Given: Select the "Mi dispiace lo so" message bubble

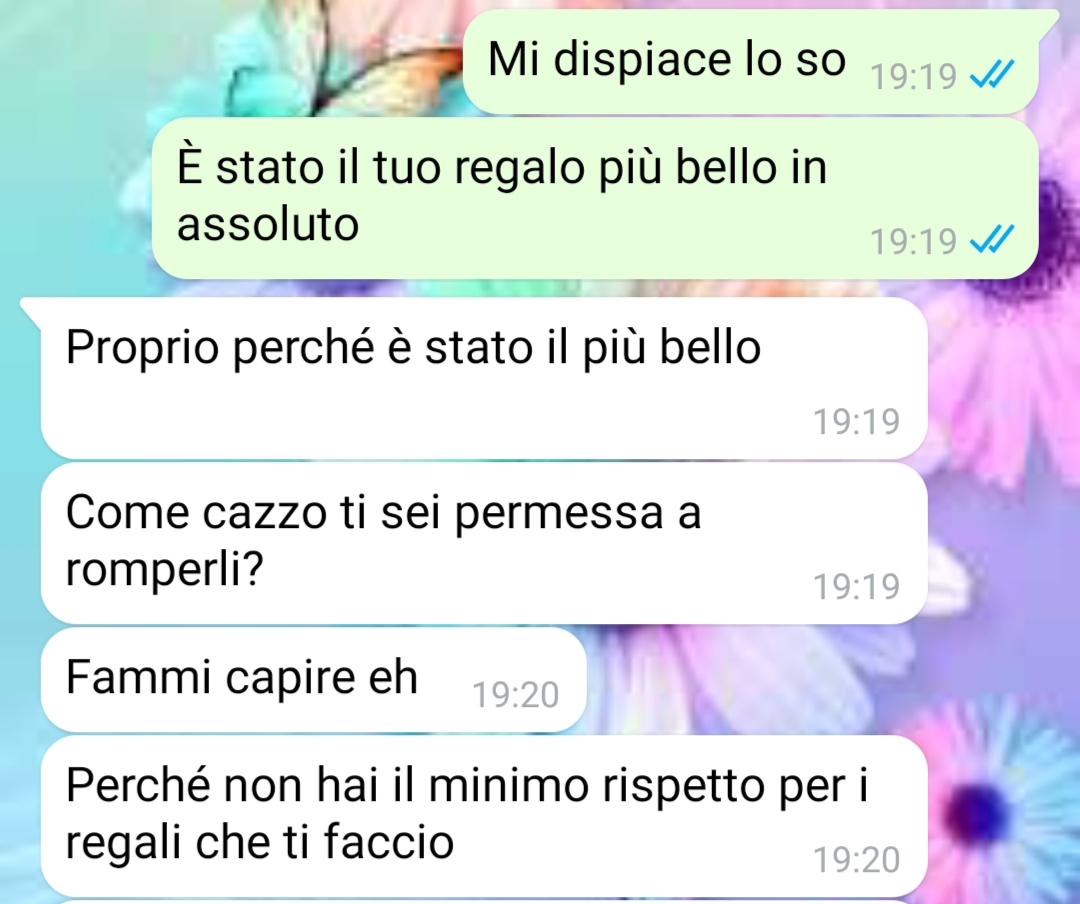Looking at the screenshot, I should pos(751,62).
